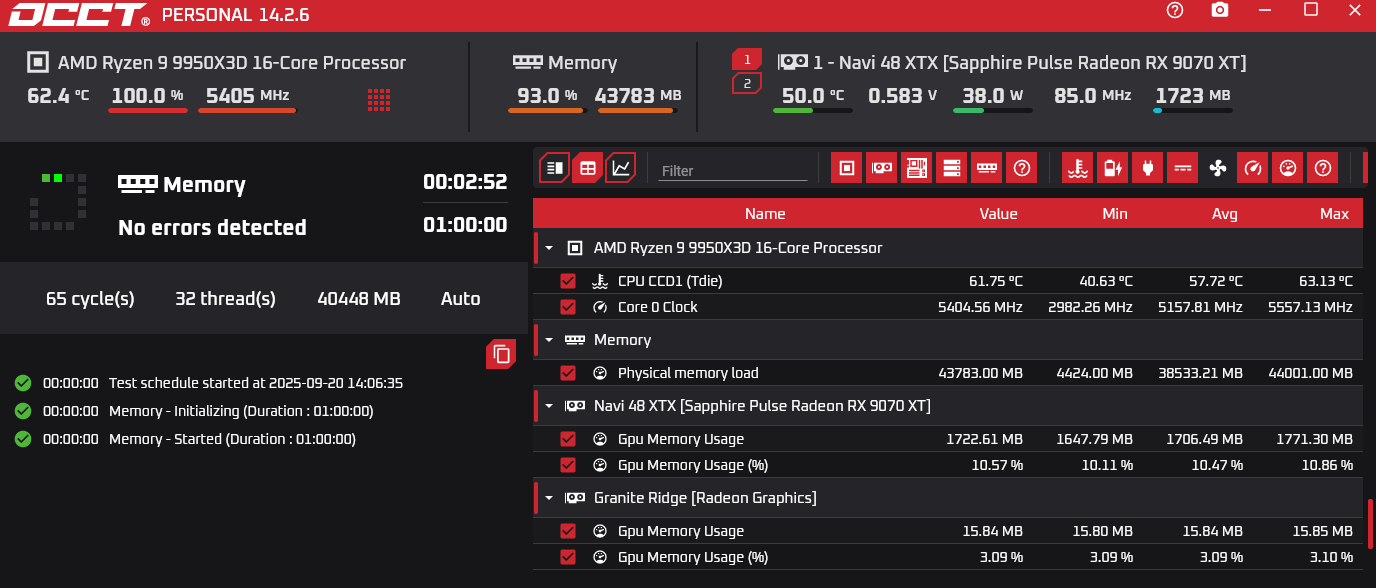Image resolution: width=1376 pixels, height=588 pixels.
Task: Collapse Memory sensor group
Action: pos(549,340)
